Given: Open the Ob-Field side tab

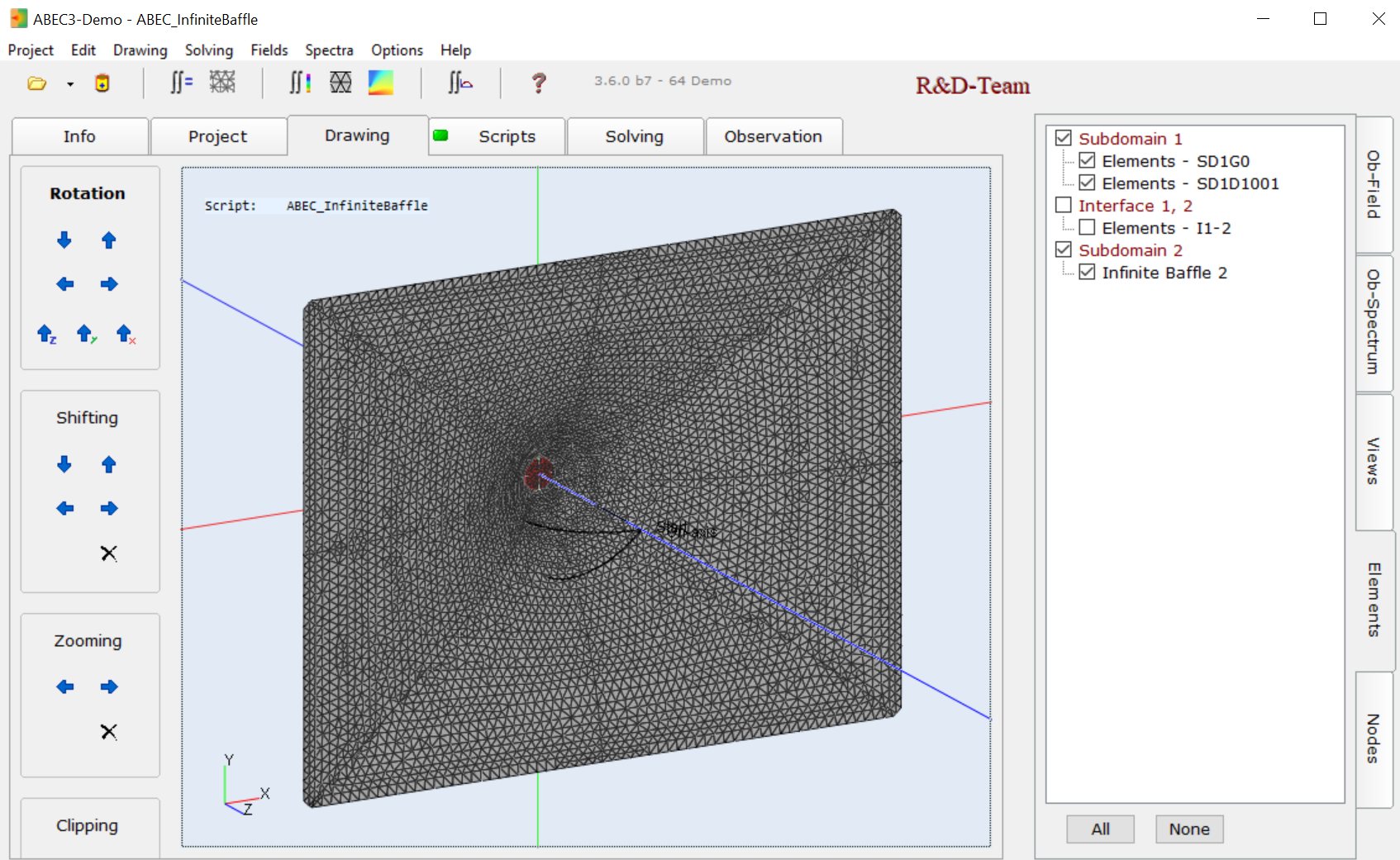Looking at the screenshot, I should pyautogui.click(x=1374, y=184).
